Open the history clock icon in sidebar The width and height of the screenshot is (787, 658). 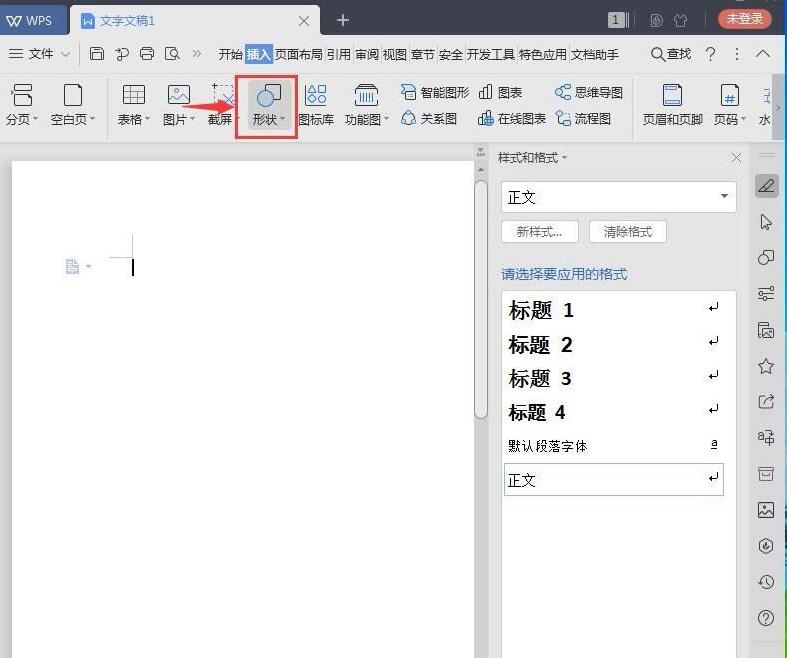pos(766,582)
